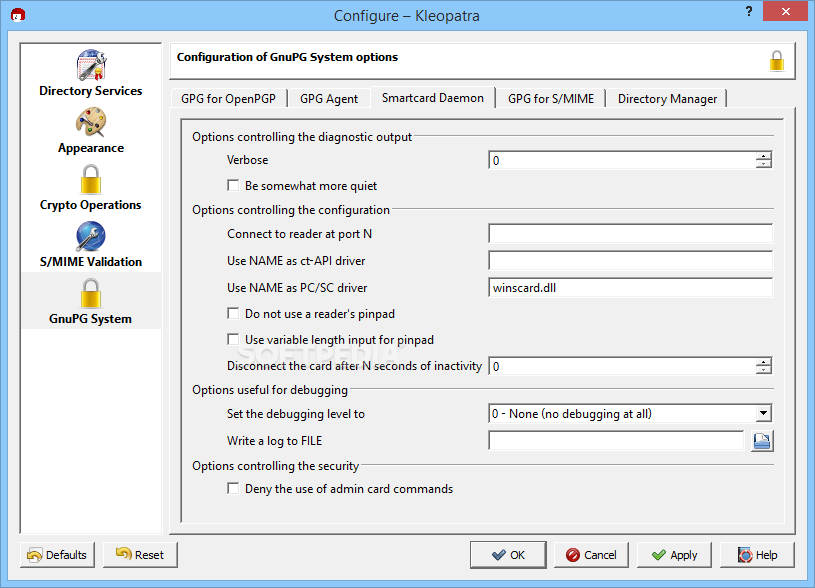This screenshot has height=588, width=815.
Task: Open the debugging level dropdown
Action: 763,414
